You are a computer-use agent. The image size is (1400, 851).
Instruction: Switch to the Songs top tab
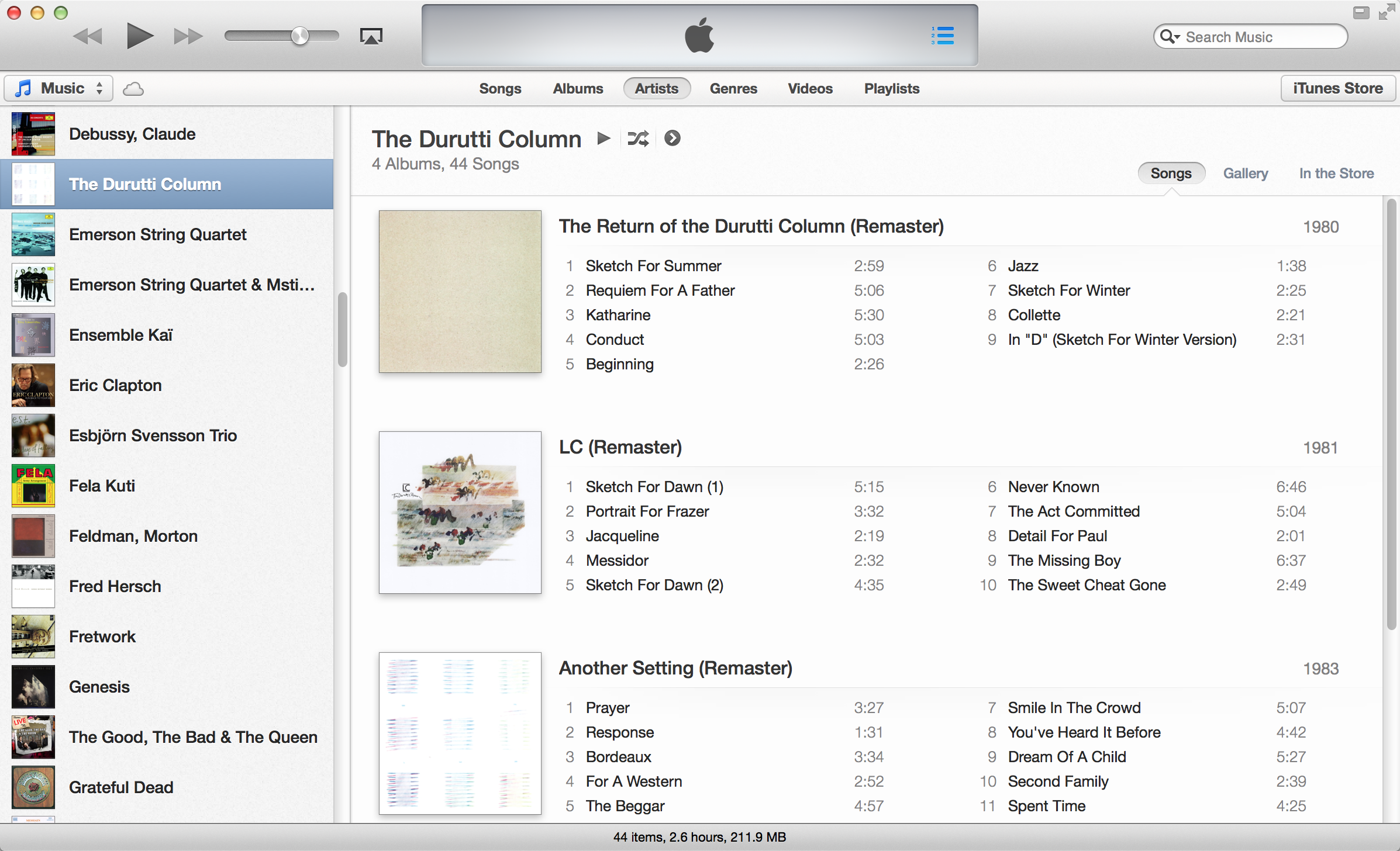500,89
